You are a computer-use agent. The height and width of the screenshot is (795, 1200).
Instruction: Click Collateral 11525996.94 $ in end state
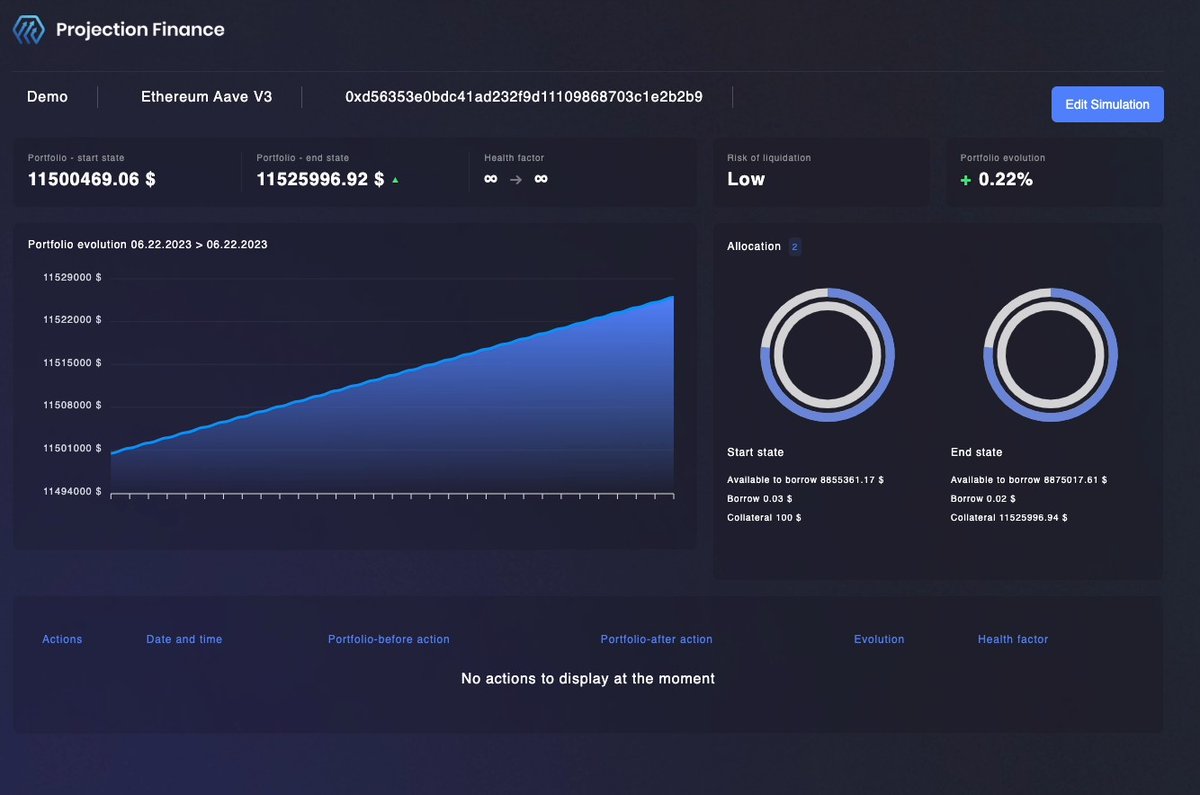tap(1009, 518)
